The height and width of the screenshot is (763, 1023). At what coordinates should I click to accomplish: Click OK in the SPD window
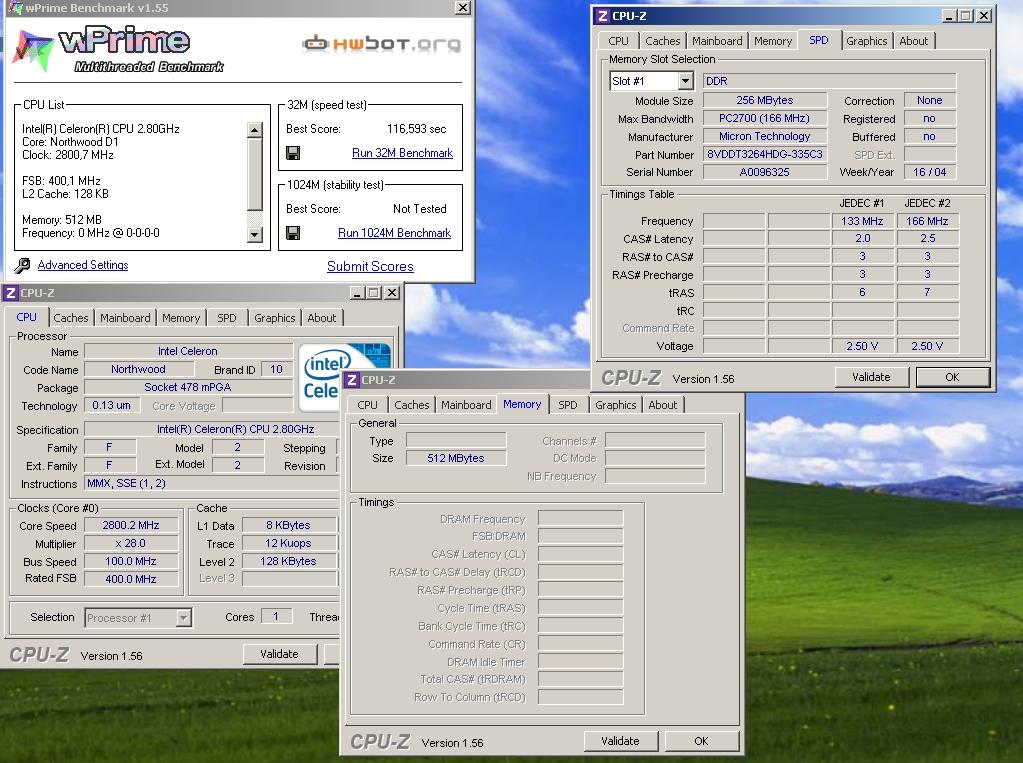(x=953, y=377)
